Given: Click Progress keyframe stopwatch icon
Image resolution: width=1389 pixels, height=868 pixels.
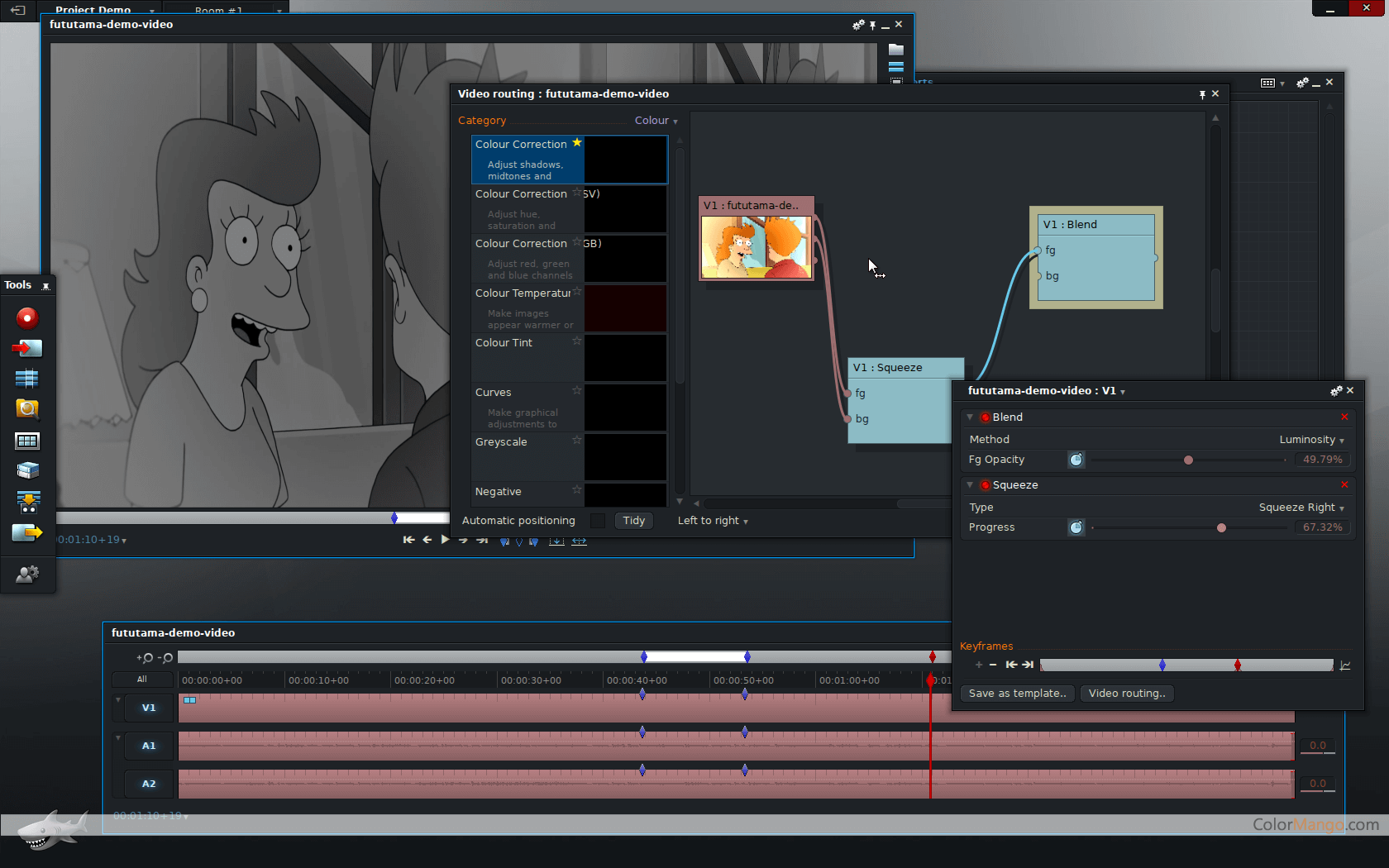Looking at the screenshot, I should click(x=1076, y=527).
